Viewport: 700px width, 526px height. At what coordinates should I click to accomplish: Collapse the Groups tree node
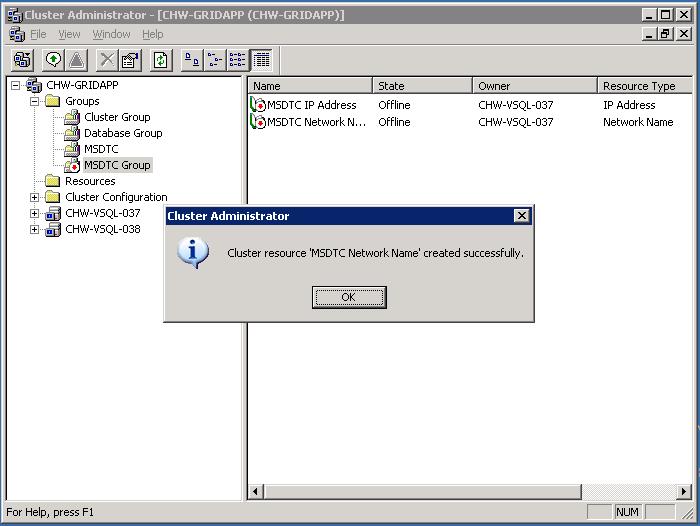(x=34, y=101)
